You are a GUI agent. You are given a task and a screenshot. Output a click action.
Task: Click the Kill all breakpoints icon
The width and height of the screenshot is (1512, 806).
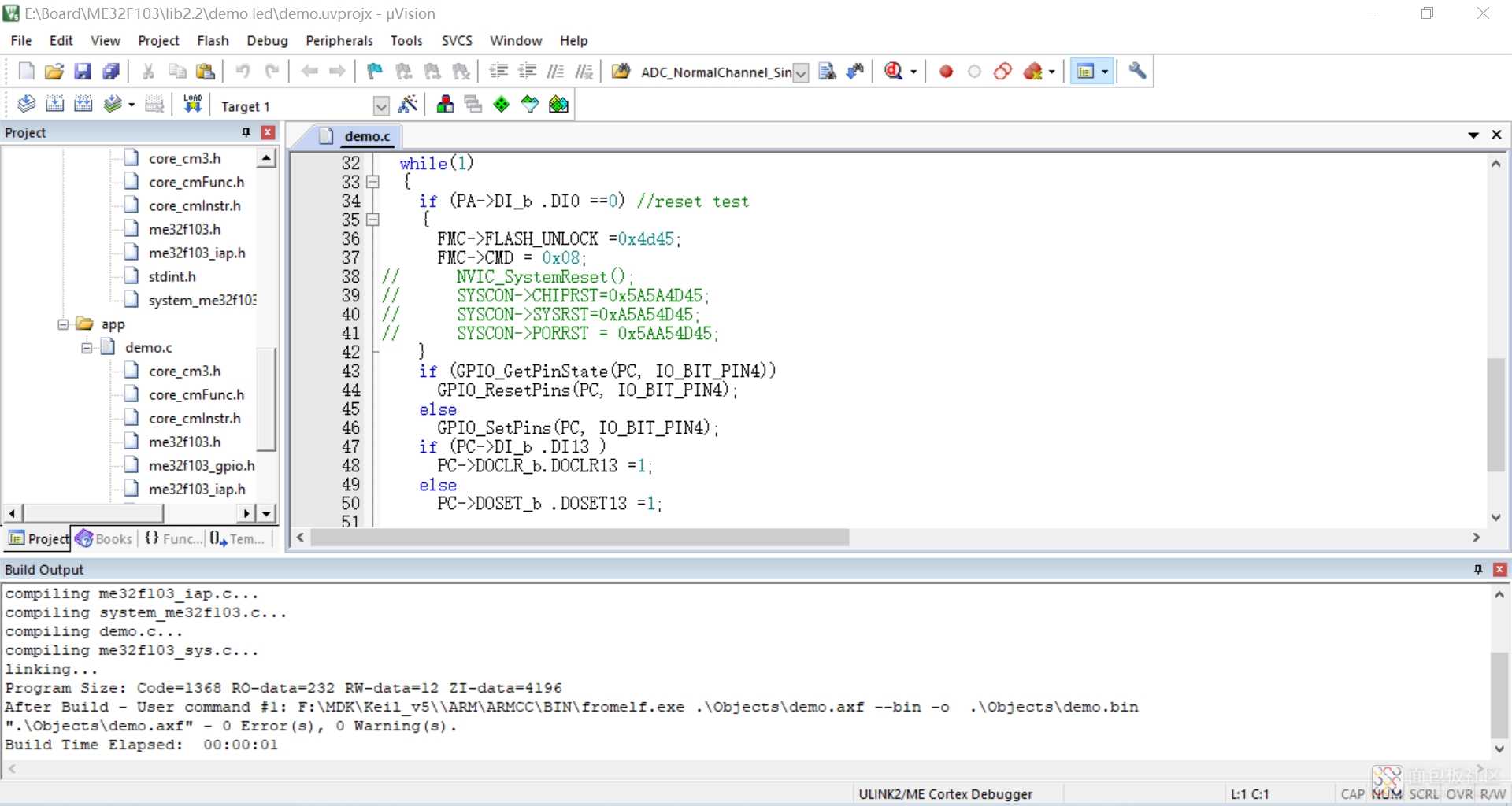coord(1033,72)
